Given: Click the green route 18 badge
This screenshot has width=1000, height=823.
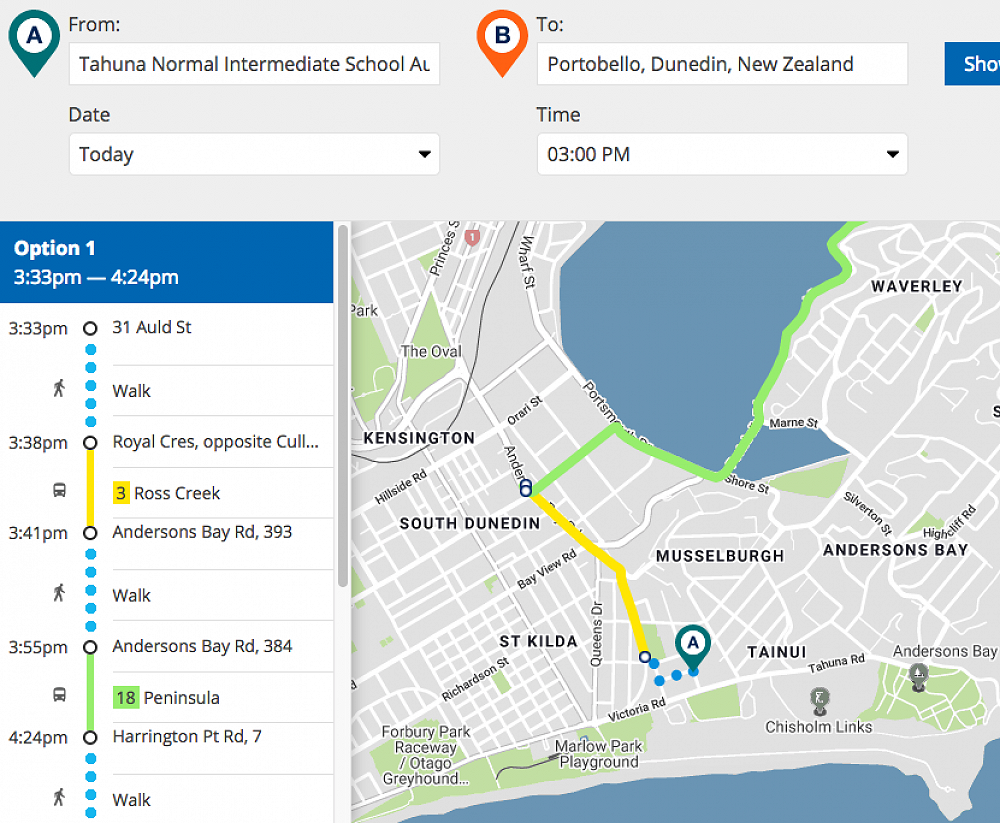Looking at the screenshot, I should (125, 697).
